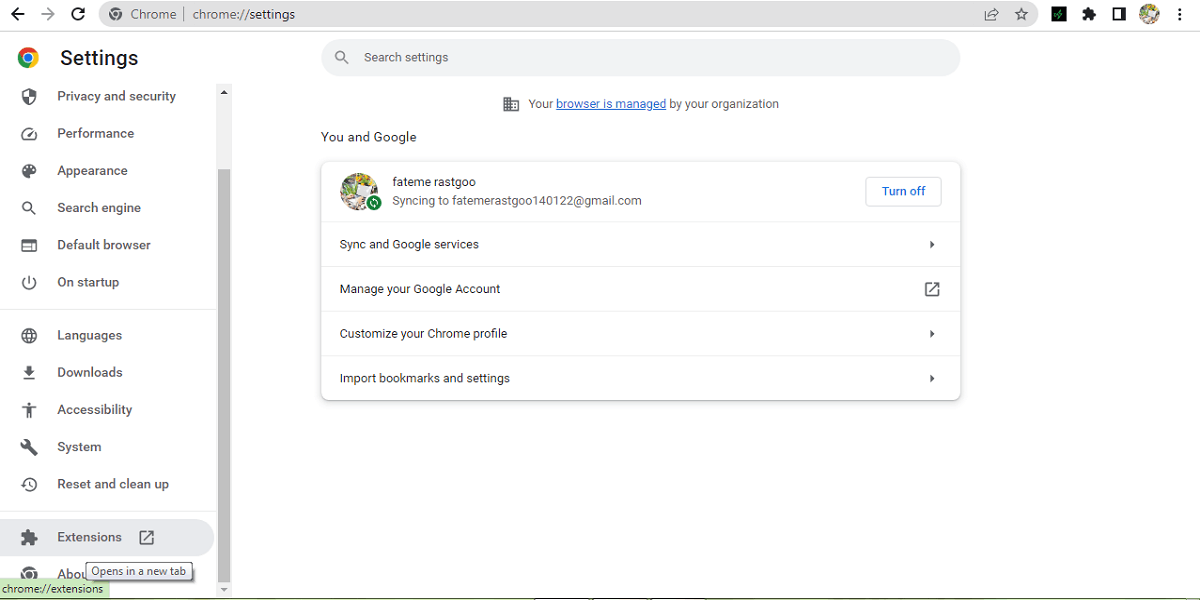This screenshot has height=600, width=1200.
Task: Turn off sync with Turn off button
Action: pyautogui.click(x=903, y=191)
